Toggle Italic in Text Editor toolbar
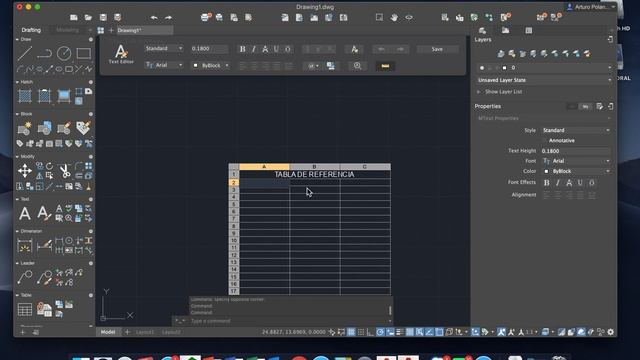 pos(253,49)
